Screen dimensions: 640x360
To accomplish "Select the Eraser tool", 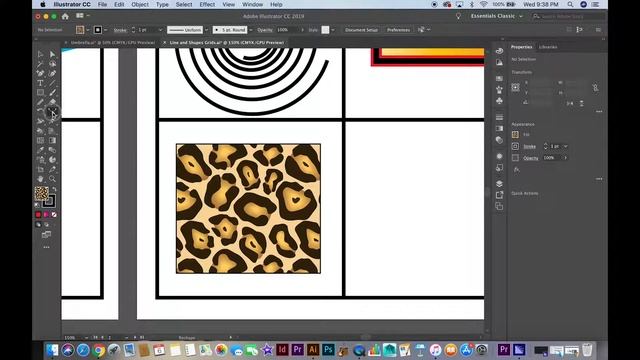I will pos(52,102).
